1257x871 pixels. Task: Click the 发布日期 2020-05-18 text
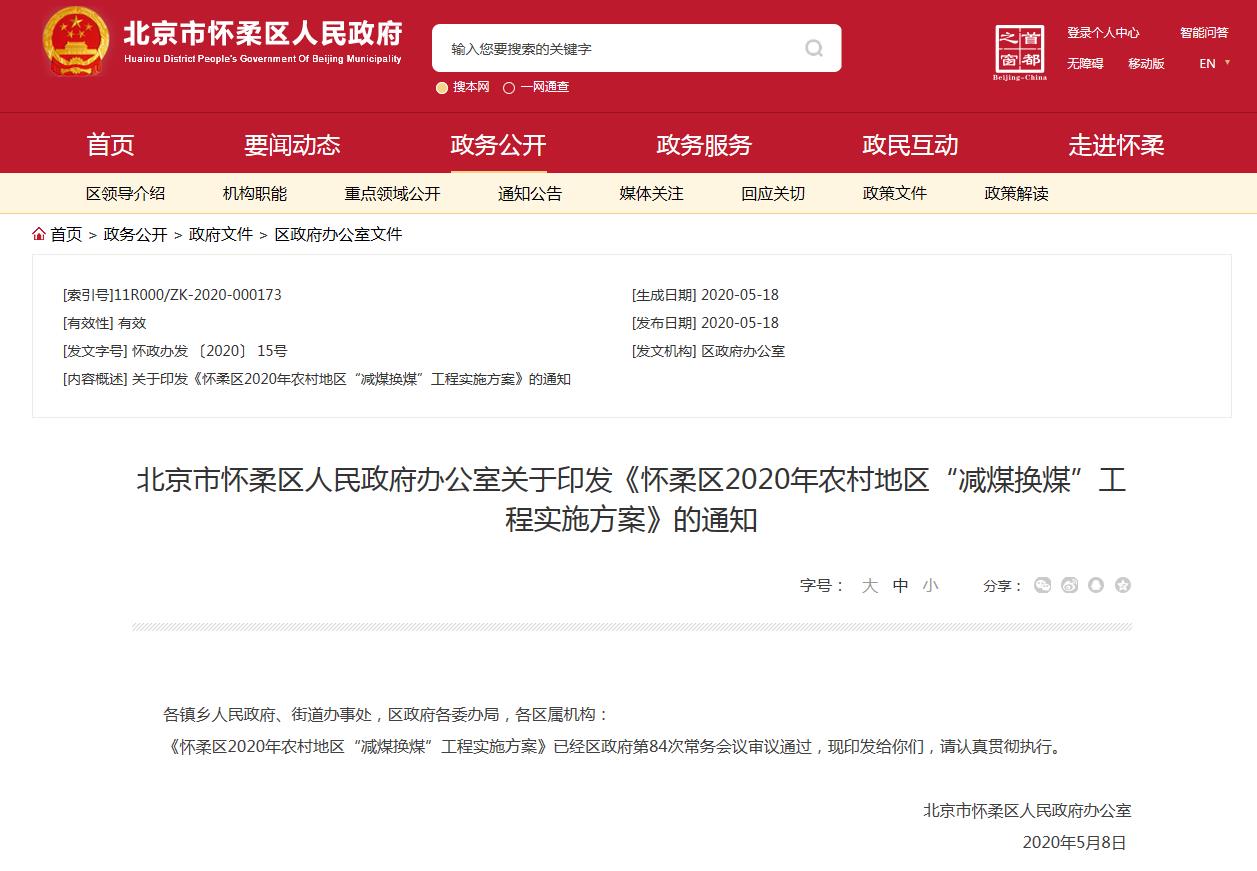click(705, 323)
